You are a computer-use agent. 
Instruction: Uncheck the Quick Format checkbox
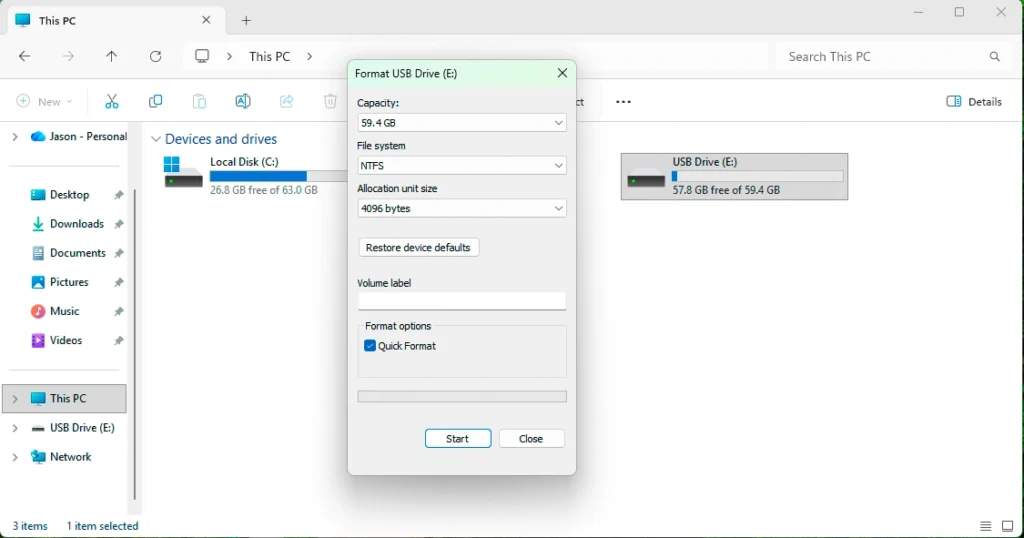[370, 346]
